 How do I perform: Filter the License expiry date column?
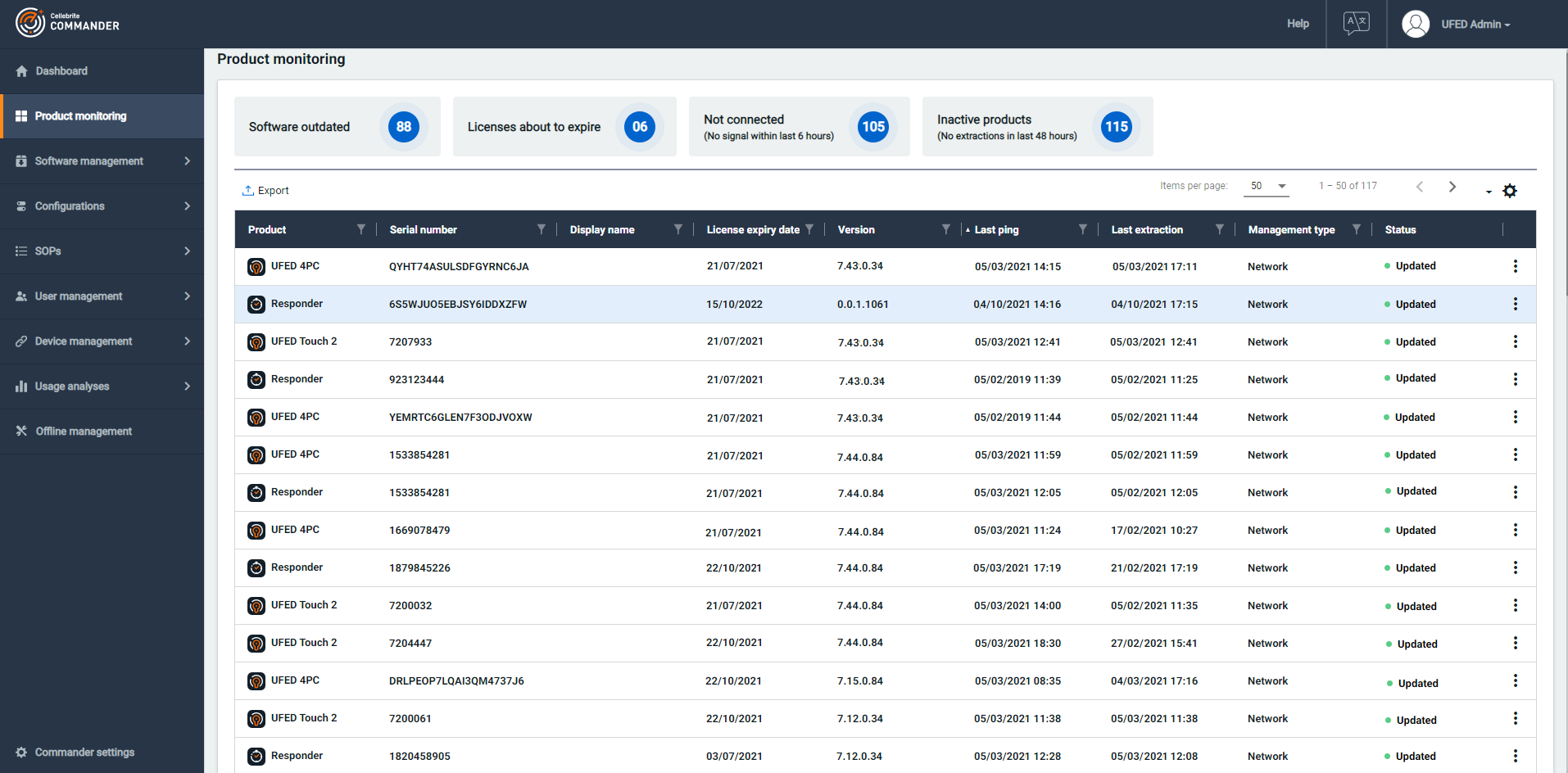(x=809, y=229)
